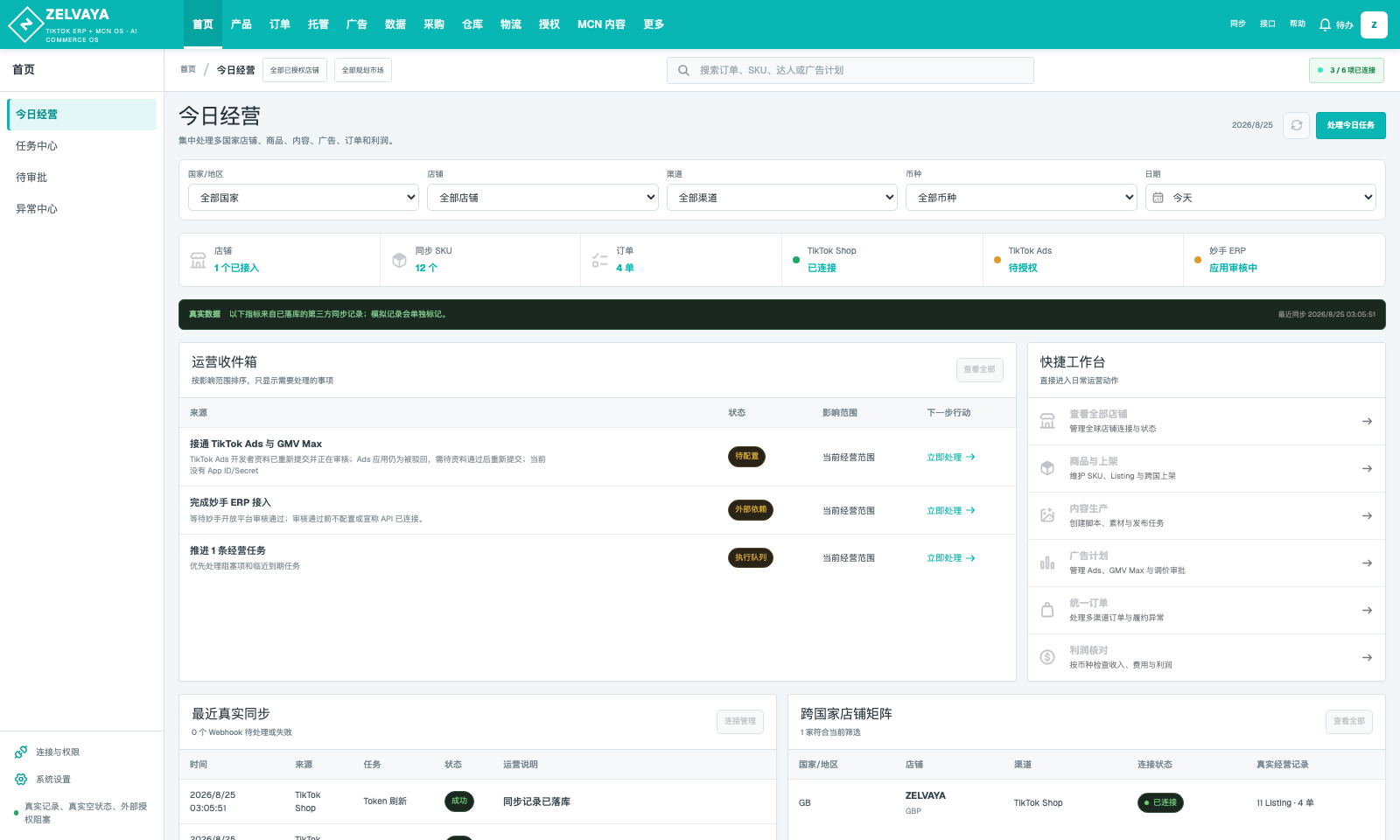The image size is (1400, 840).
Task: Click the 已连接 badge in ZELVAYA row
Action: (1160, 802)
